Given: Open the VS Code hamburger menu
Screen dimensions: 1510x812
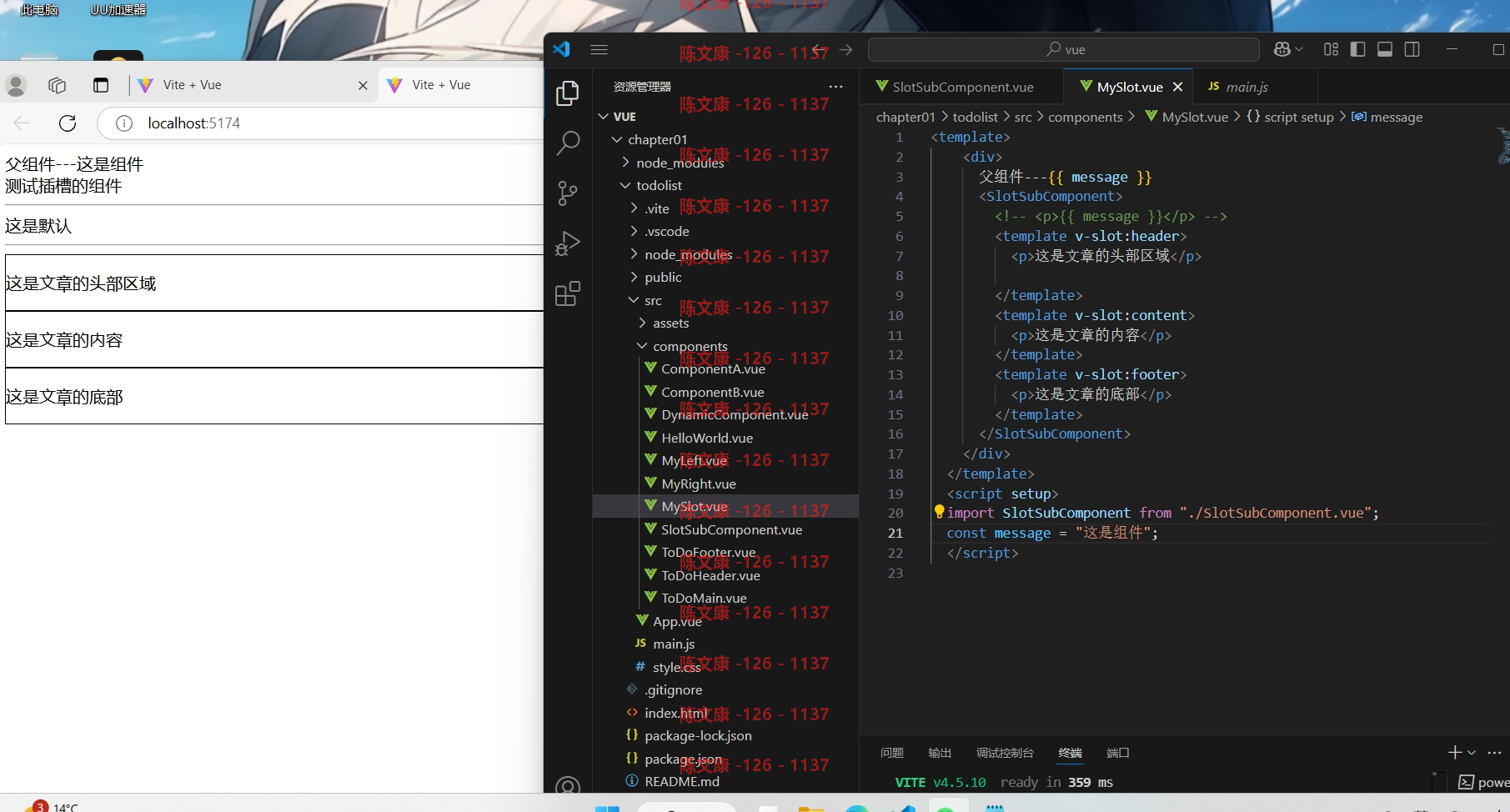Looking at the screenshot, I should [599, 50].
